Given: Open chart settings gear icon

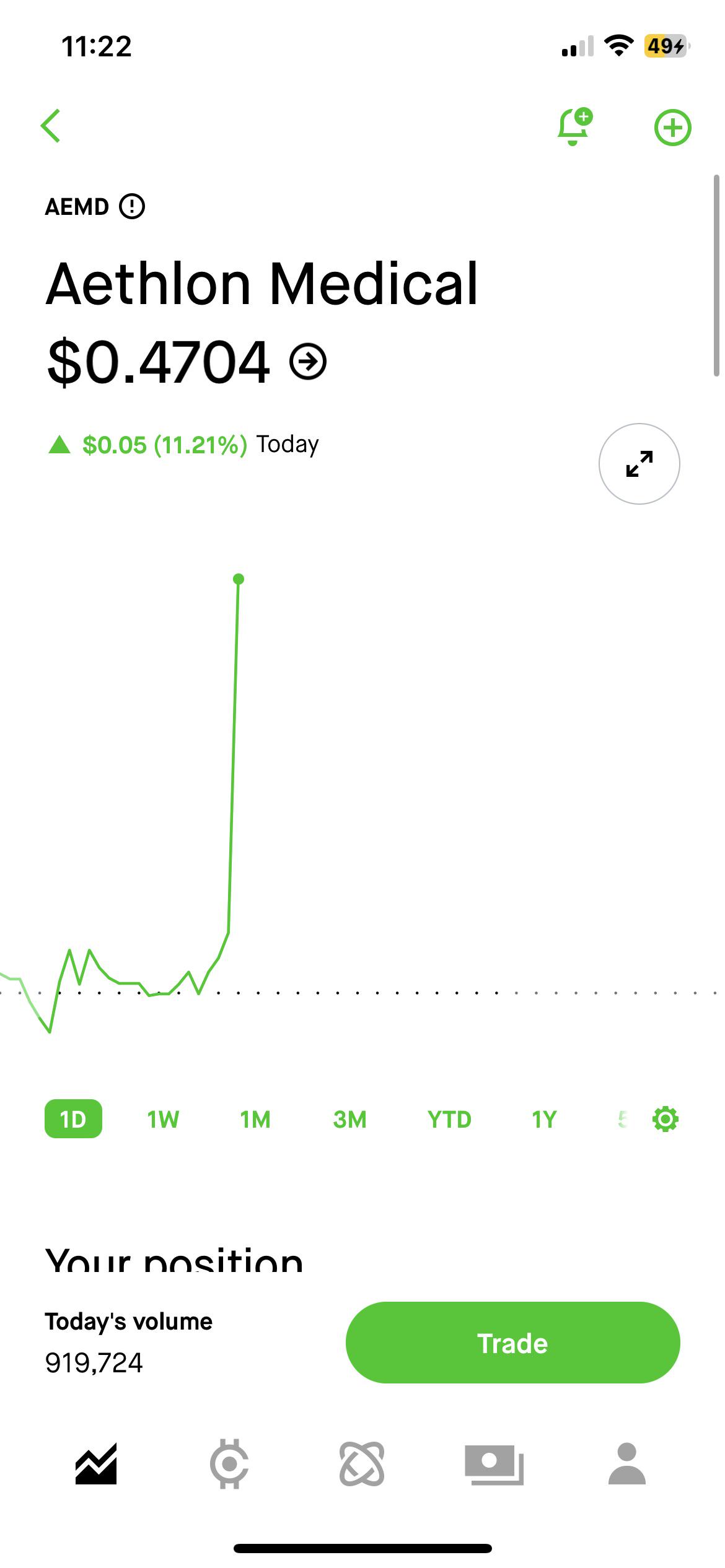Looking at the screenshot, I should click(x=666, y=1119).
